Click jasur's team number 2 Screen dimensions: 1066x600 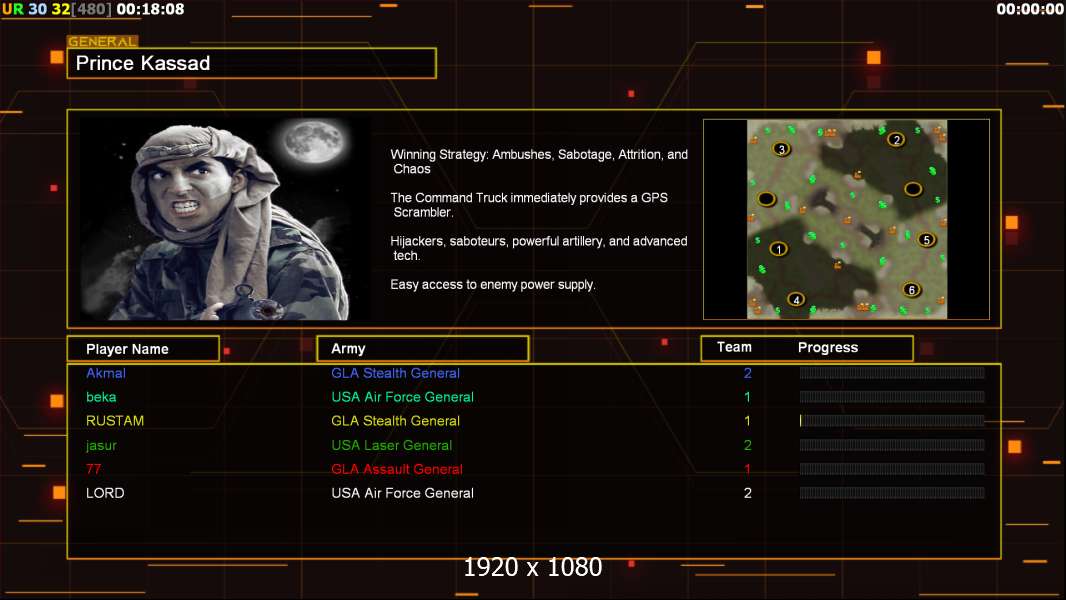pyautogui.click(x=748, y=445)
